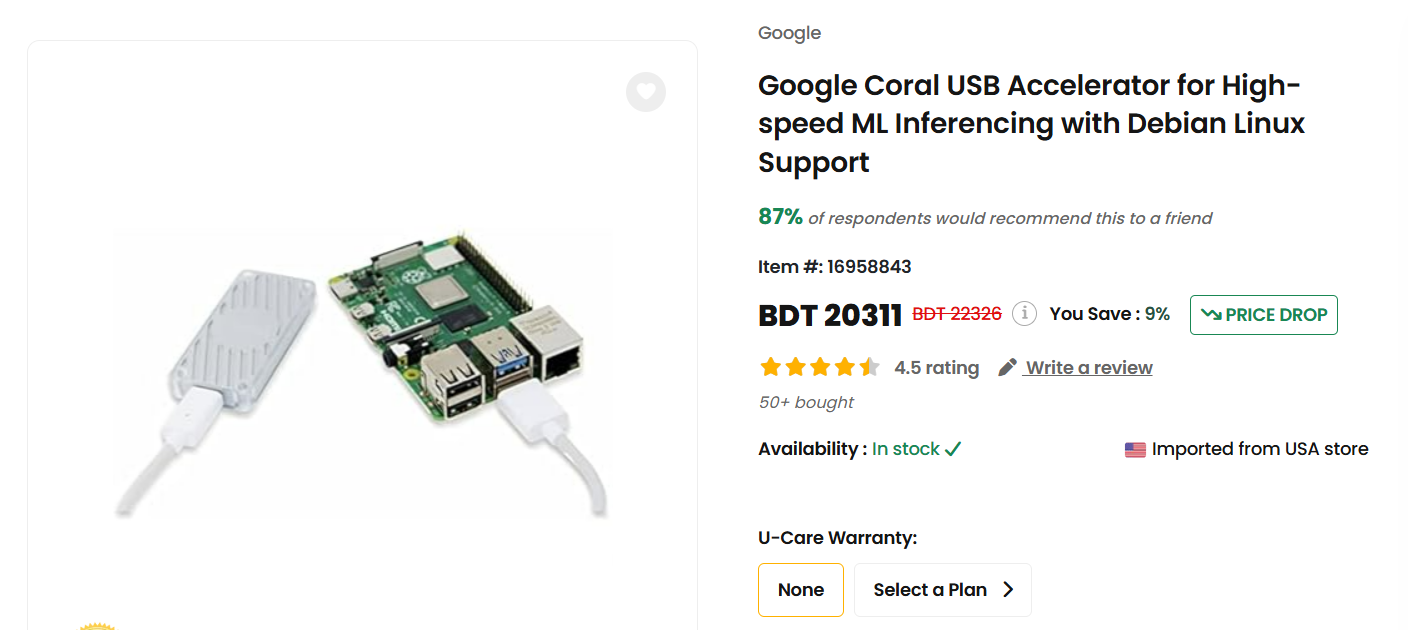
Task: Select the None warranty option
Action: point(801,590)
